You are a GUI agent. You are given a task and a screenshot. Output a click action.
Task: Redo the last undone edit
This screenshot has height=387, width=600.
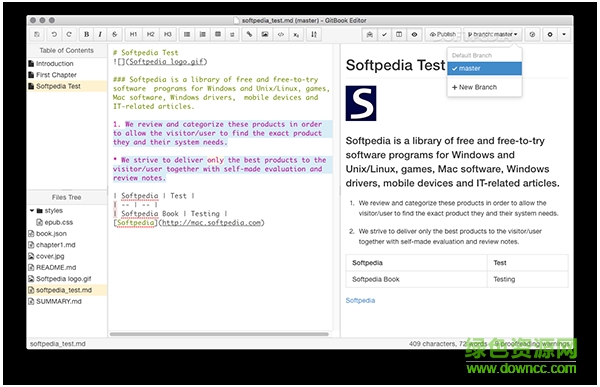[x=69, y=34]
